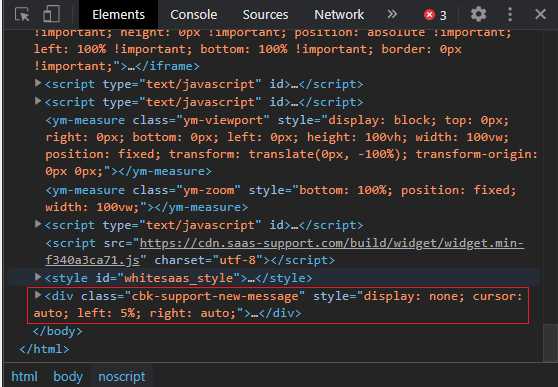Click the charset="utf-8" attribute text
The height and width of the screenshot is (387, 558).
click(x=209, y=260)
